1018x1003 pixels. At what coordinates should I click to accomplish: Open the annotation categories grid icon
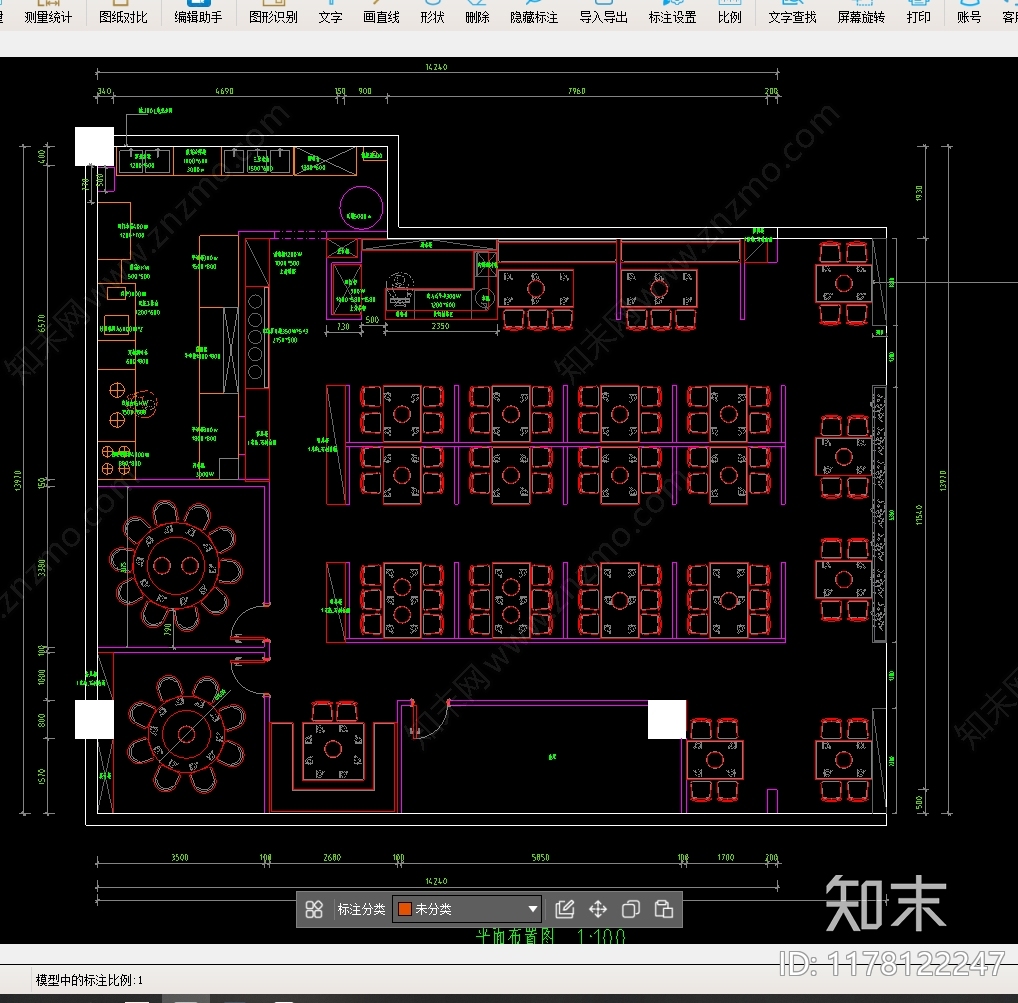point(314,910)
